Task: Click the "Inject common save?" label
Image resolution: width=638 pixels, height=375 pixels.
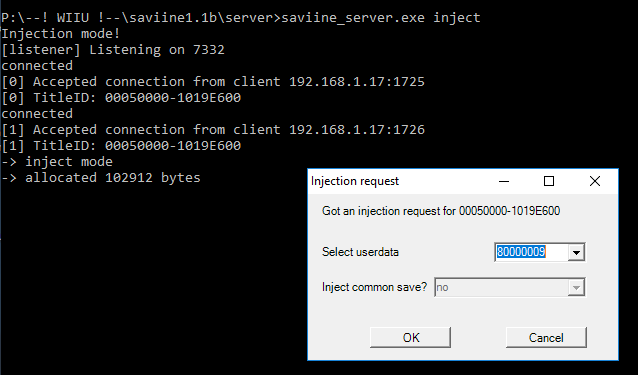Action: [374, 287]
